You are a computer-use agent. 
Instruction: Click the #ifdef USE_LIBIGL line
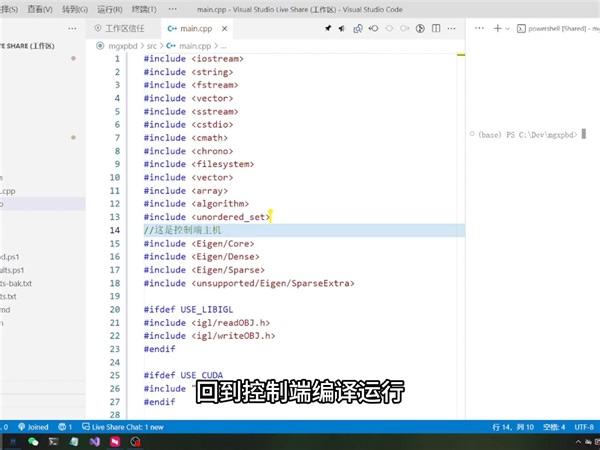pos(188,310)
